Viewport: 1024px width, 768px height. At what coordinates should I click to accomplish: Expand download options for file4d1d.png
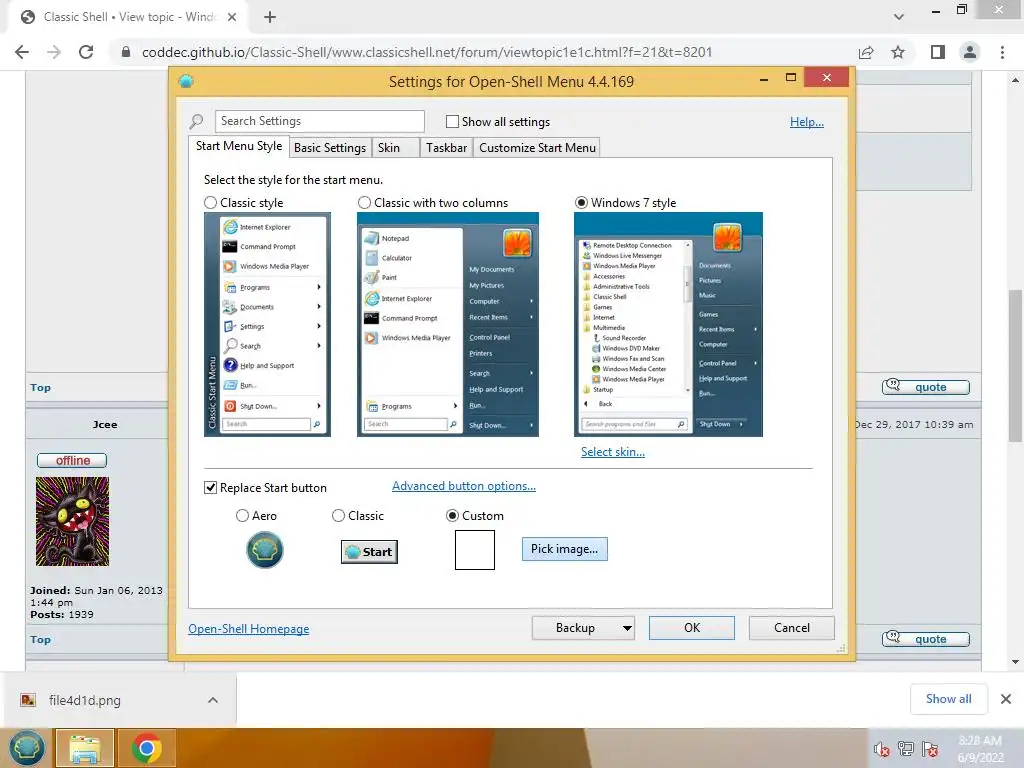[213, 700]
